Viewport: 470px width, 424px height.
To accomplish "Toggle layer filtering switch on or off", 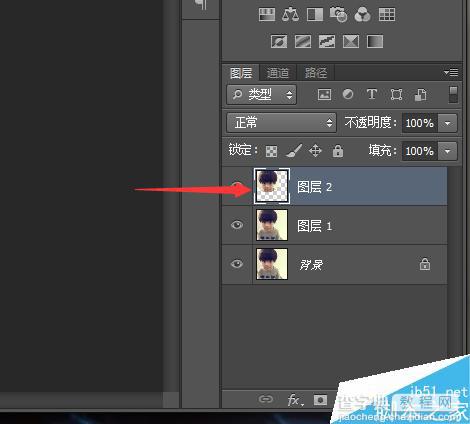I will click(x=453, y=94).
